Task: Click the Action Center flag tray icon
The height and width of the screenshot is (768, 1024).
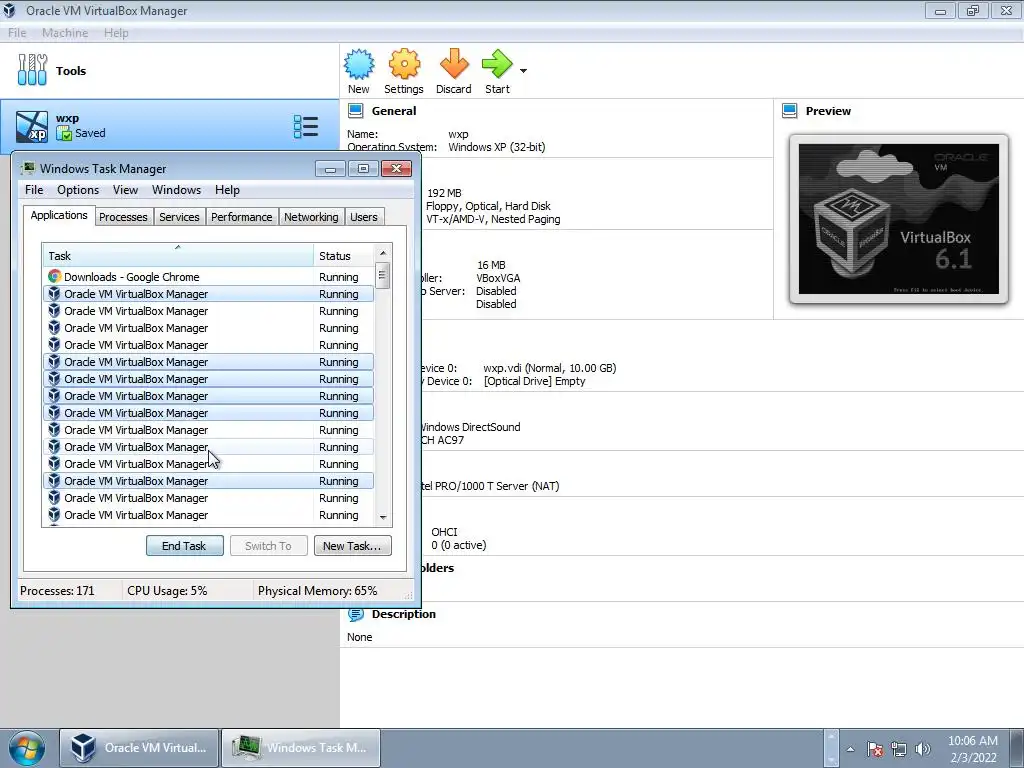Action: (875, 749)
